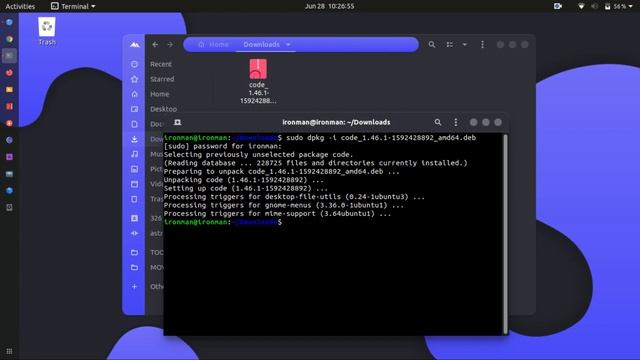Image resolution: width=640 pixels, height=360 pixels.
Task: Open the network share icon in sidebar
Action: [134, 233]
